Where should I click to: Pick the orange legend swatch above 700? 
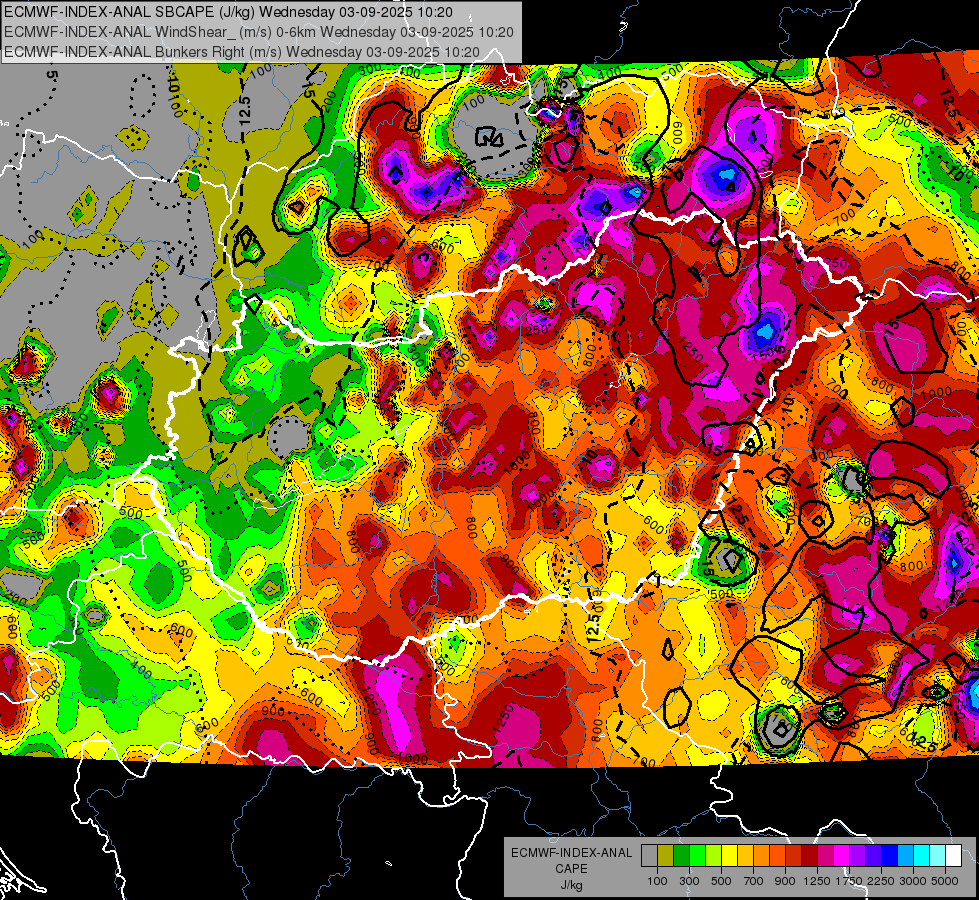coord(762,856)
